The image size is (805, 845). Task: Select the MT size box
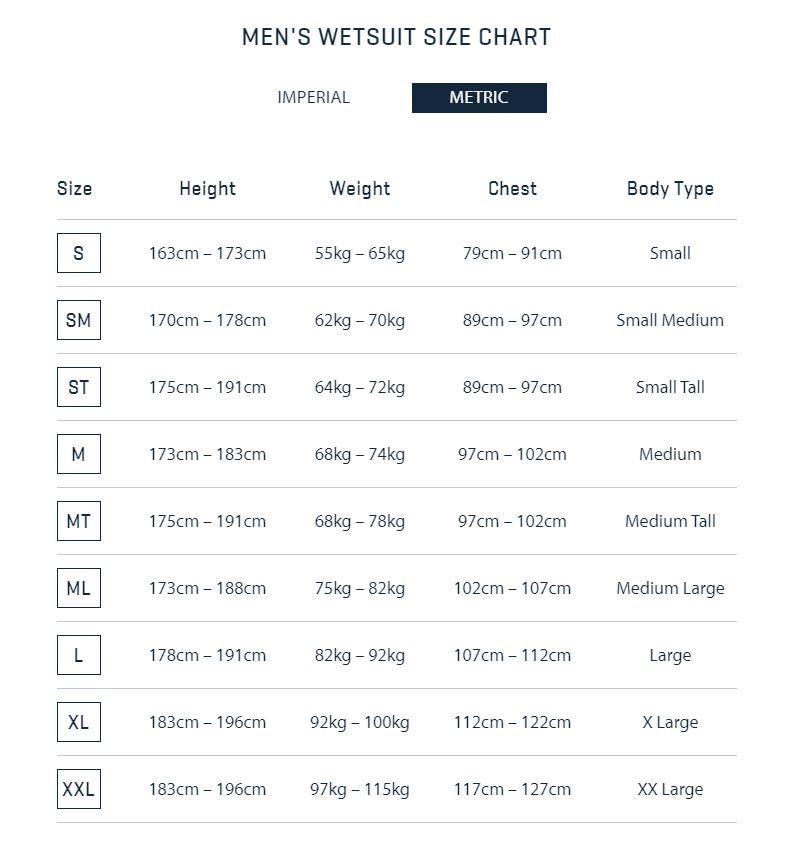pyautogui.click(x=79, y=521)
